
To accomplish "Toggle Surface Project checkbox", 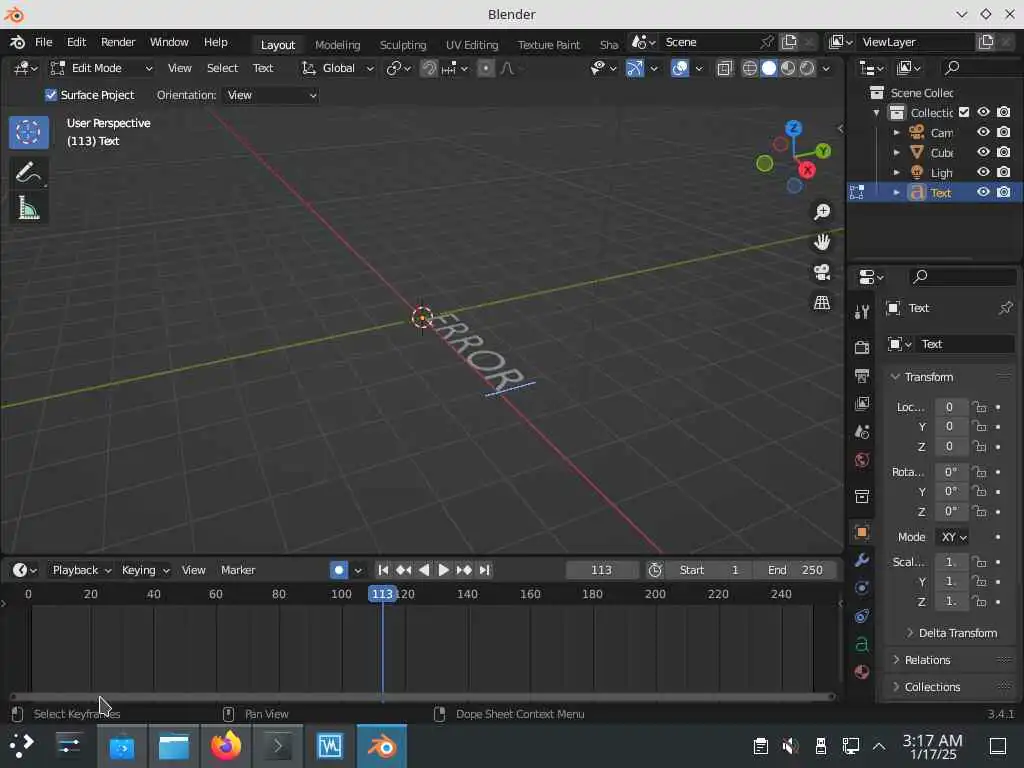I will point(51,95).
